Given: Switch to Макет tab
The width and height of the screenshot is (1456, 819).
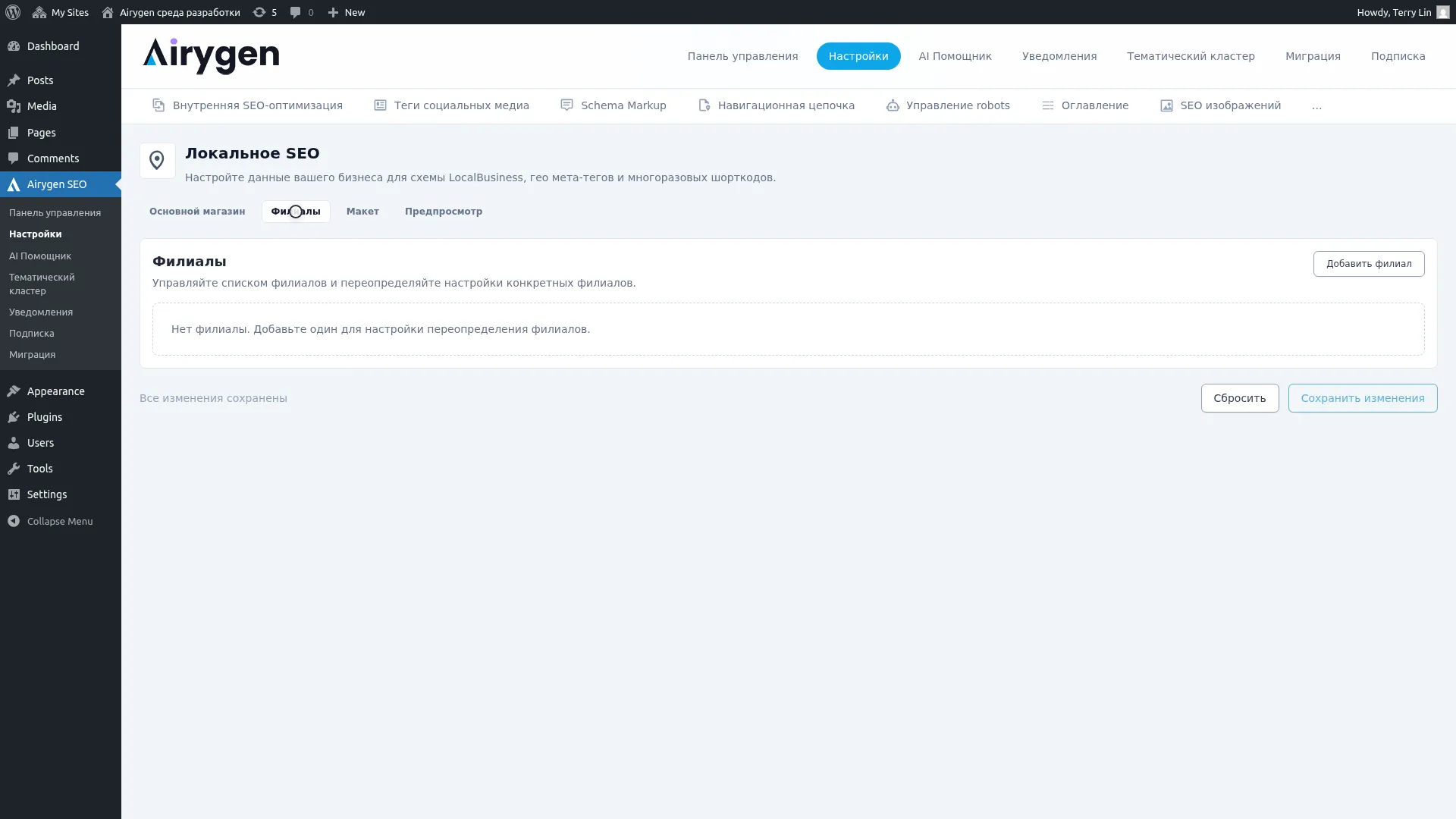Looking at the screenshot, I should [362, 212].
